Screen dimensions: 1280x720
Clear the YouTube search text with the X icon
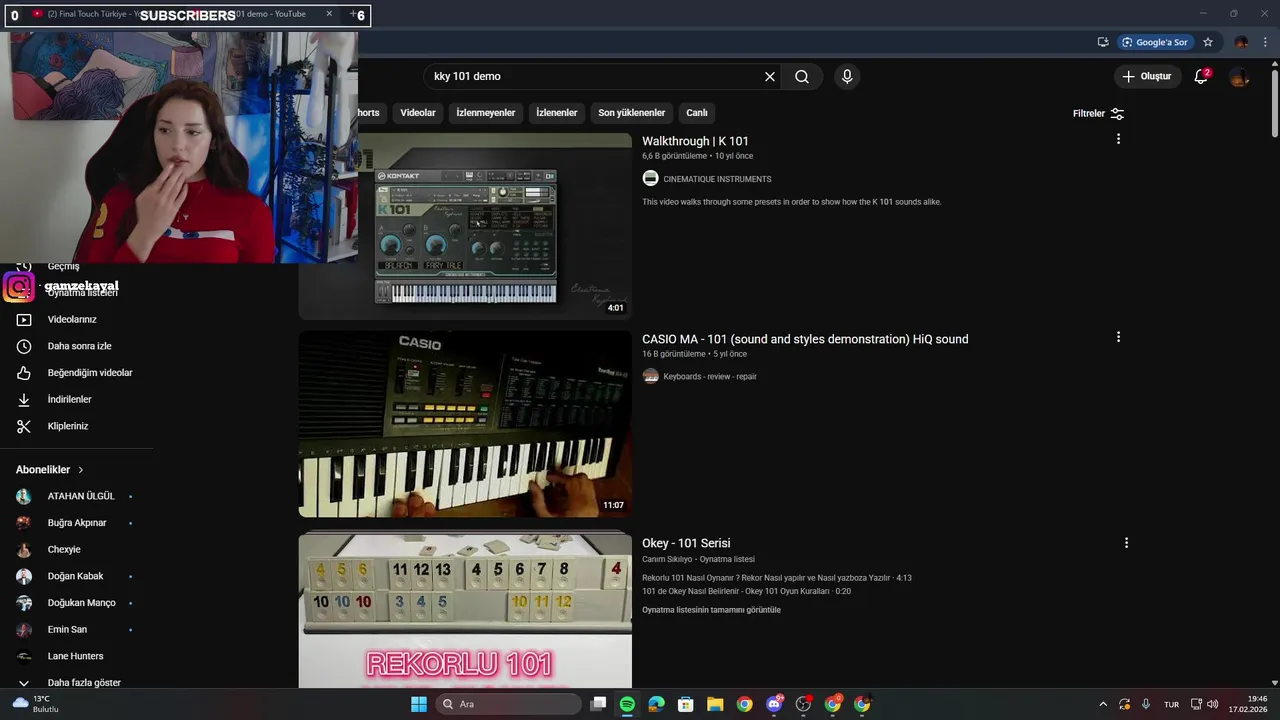point(770,77)
